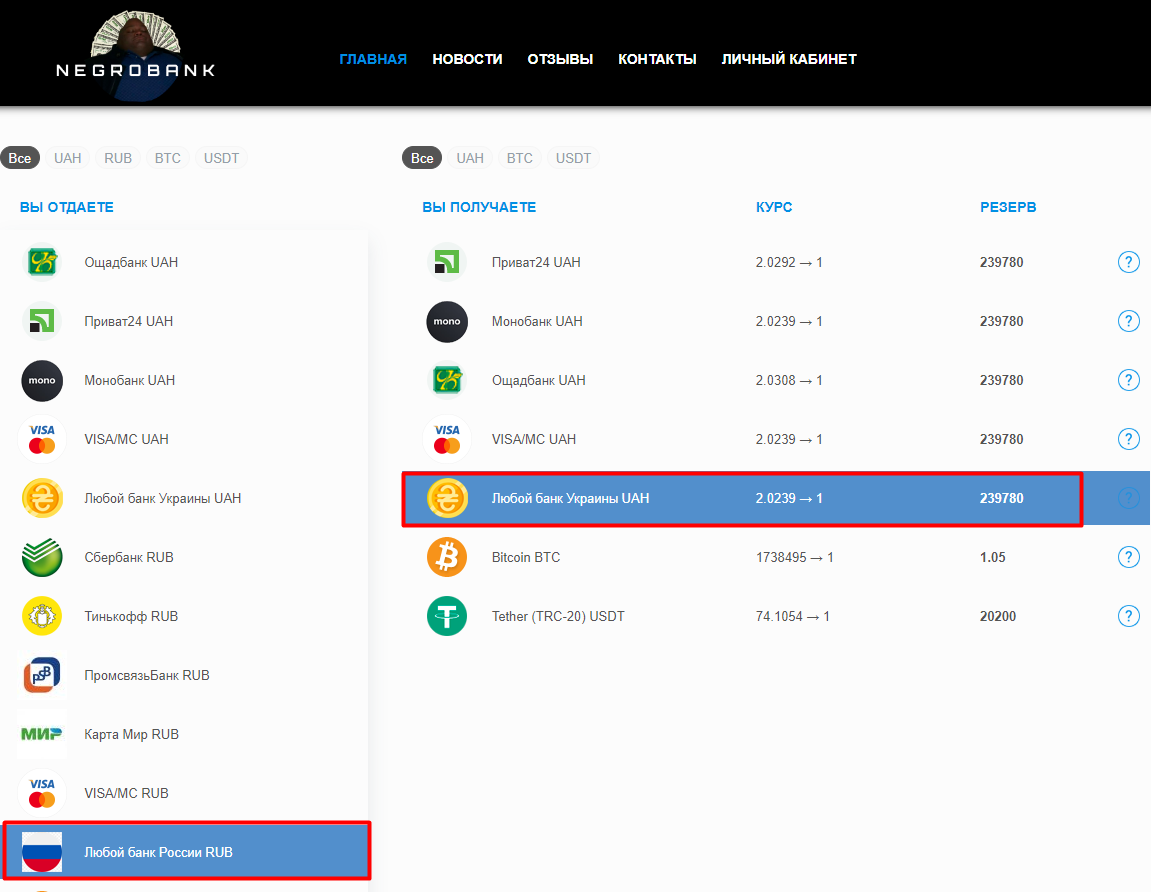Viewport: 1151px width, 892px height.
Task: Click the Приват24 icon in the give list
Action: point(42,321)
